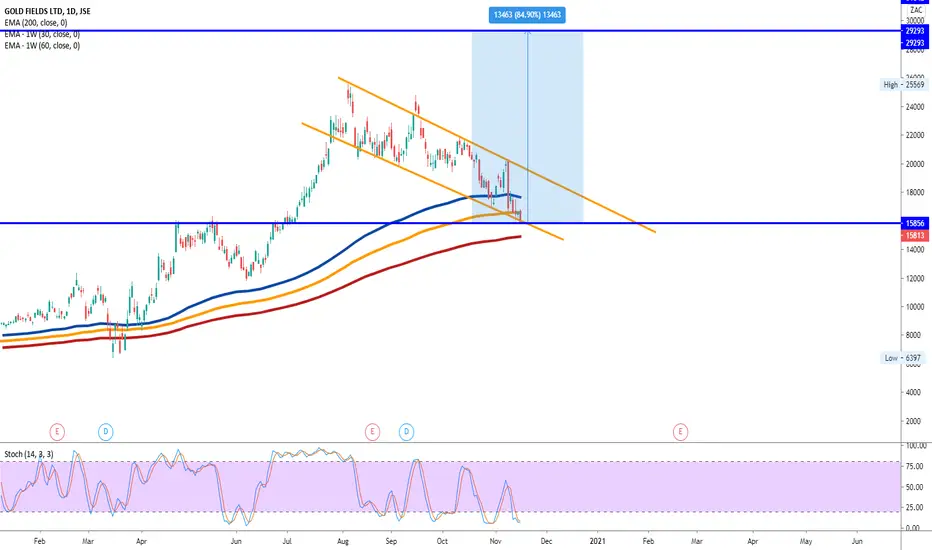Viewport: 932px width, 550px height.
Task: Open the earnings E marker in February 2021
Action: tap(681, 432)
